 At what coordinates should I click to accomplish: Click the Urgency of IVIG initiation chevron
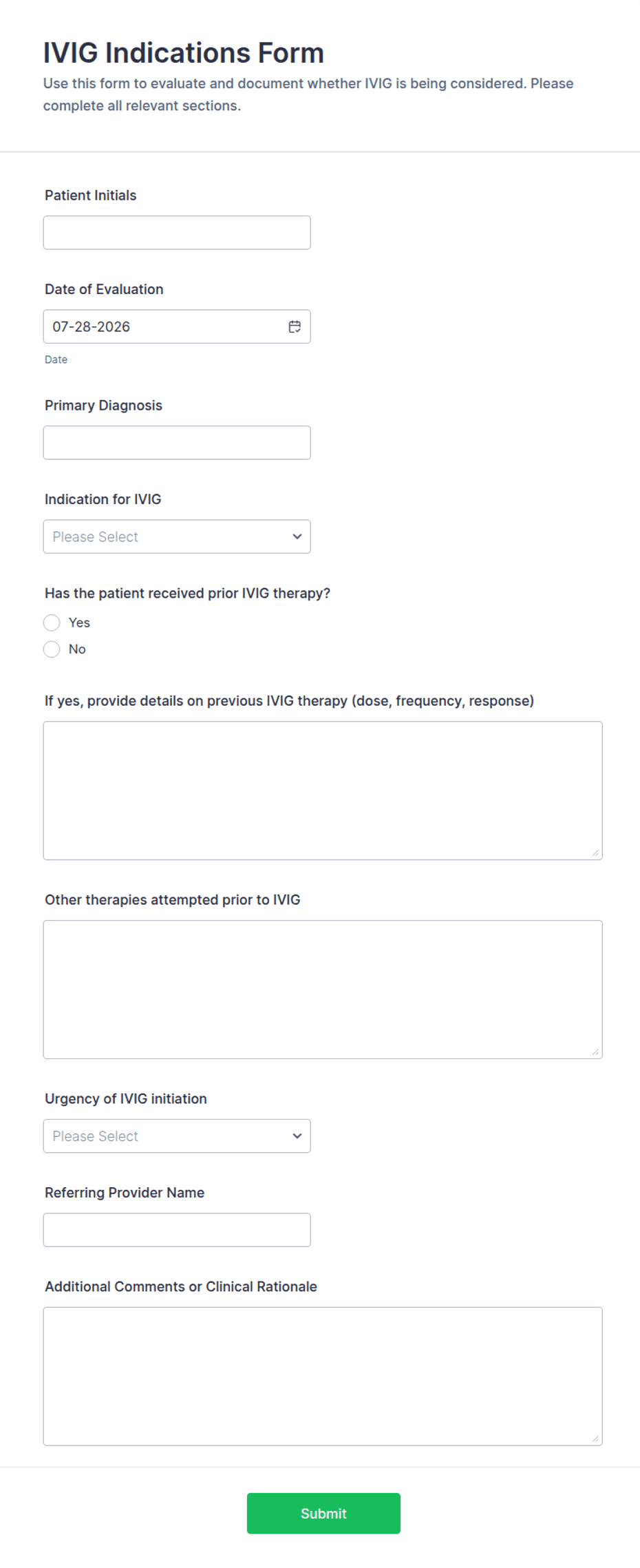click(297, 1136)
